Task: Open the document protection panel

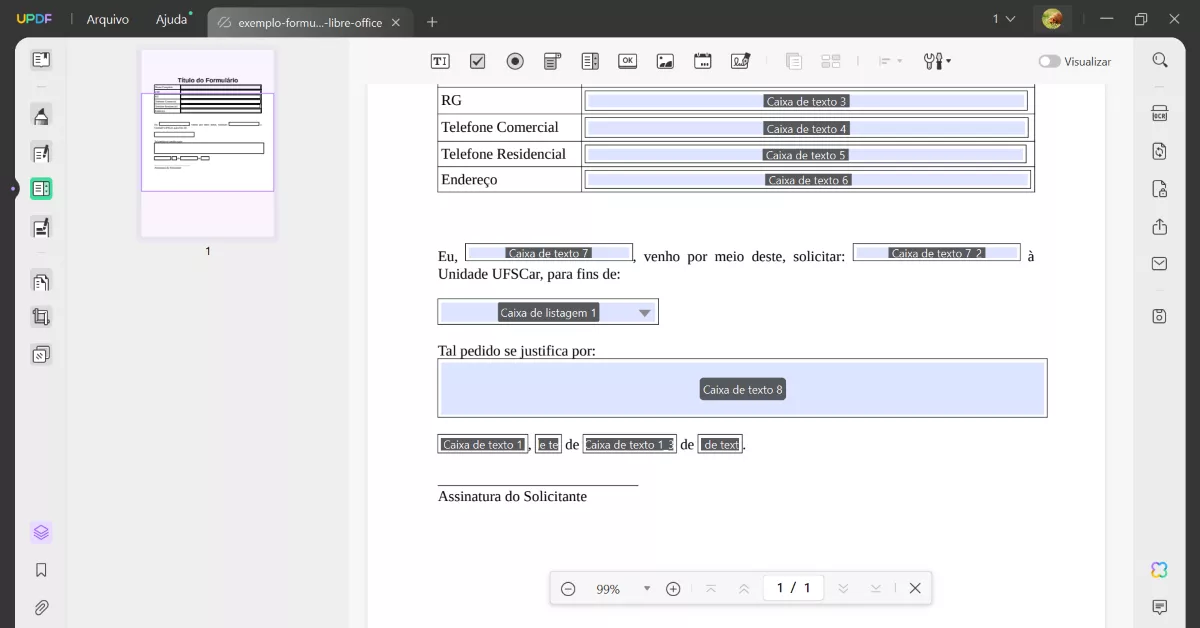Action: (1158, 189)
